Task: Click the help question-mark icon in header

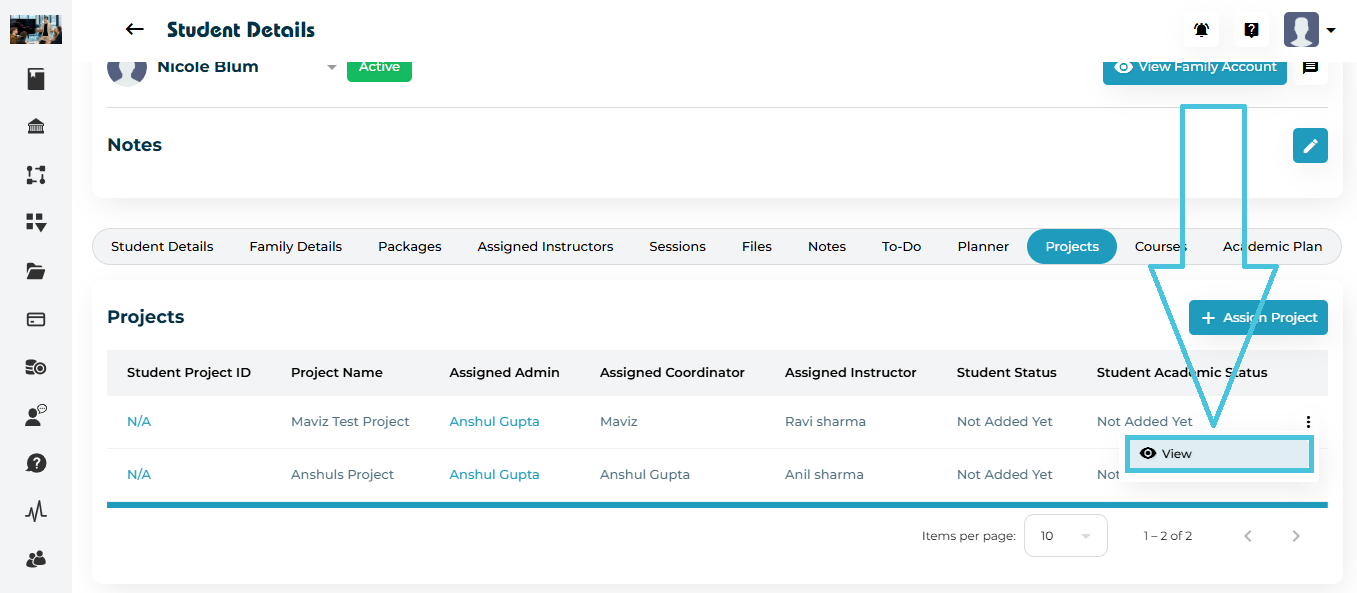Action: tap(1251, 30)
